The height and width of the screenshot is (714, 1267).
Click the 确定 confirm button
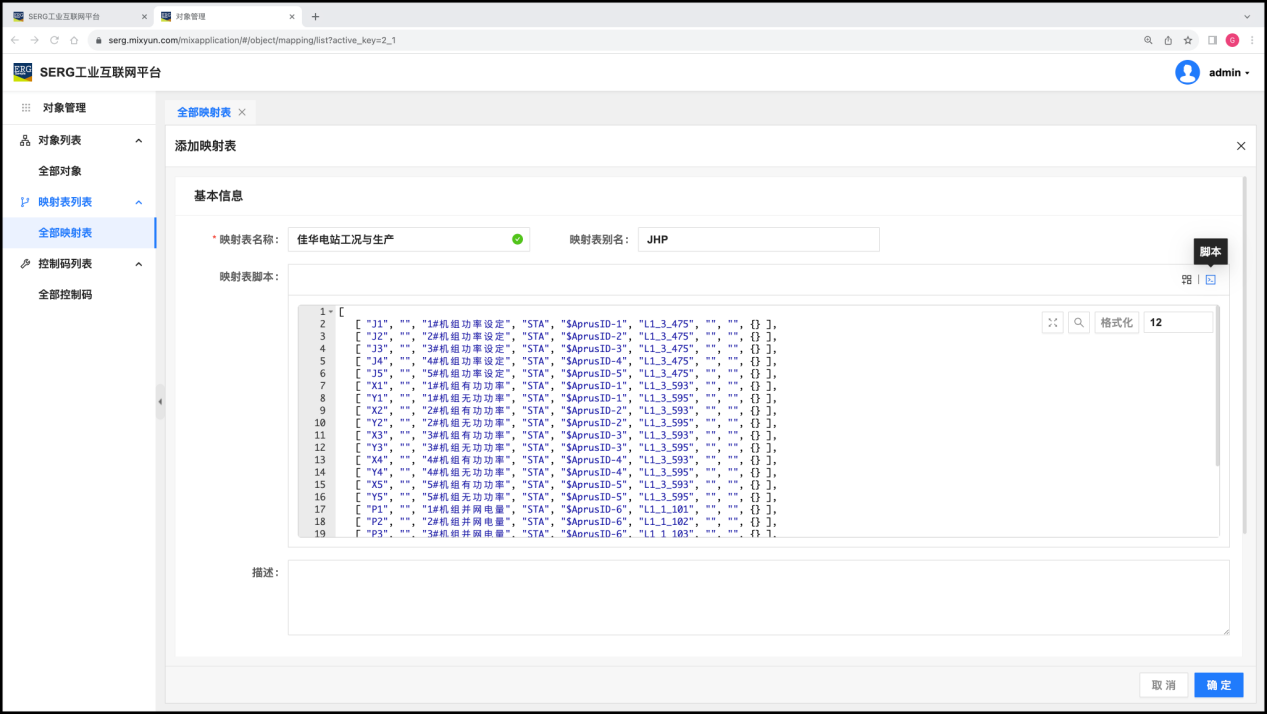pyautogui.click(x=1218, y=685)
